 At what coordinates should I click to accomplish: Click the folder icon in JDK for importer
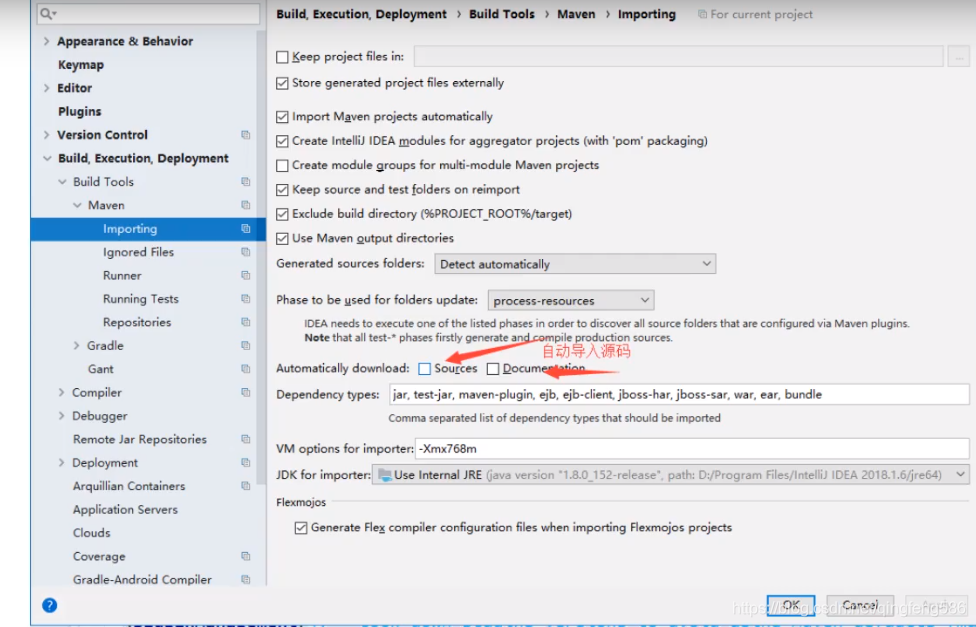[x=385, y=475]
